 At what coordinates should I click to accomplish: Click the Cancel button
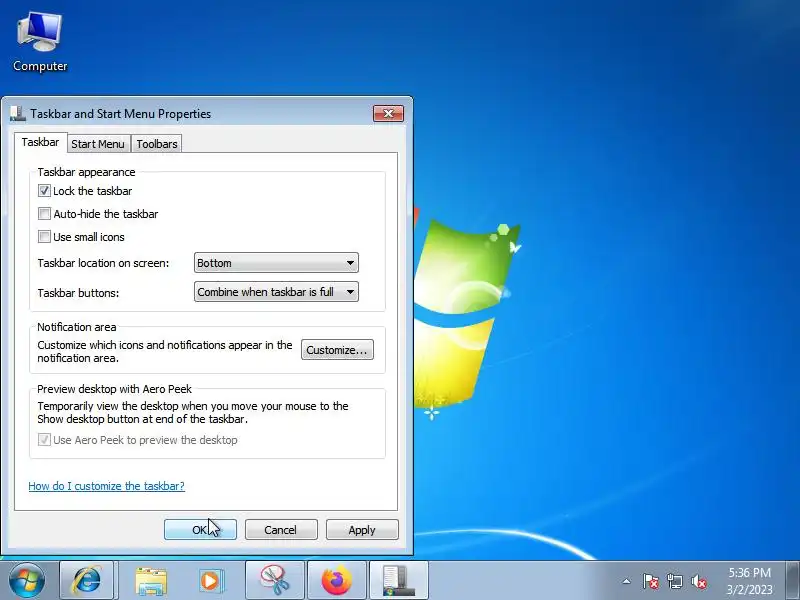coord(281,530)
